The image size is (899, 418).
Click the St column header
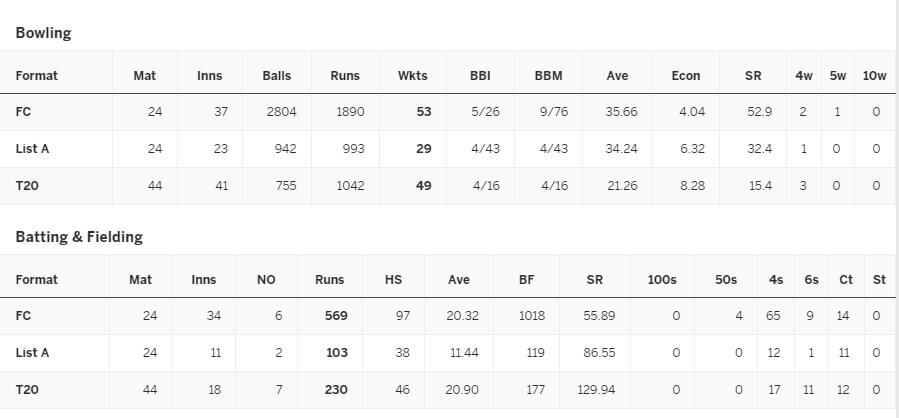[x=880, y=280]
